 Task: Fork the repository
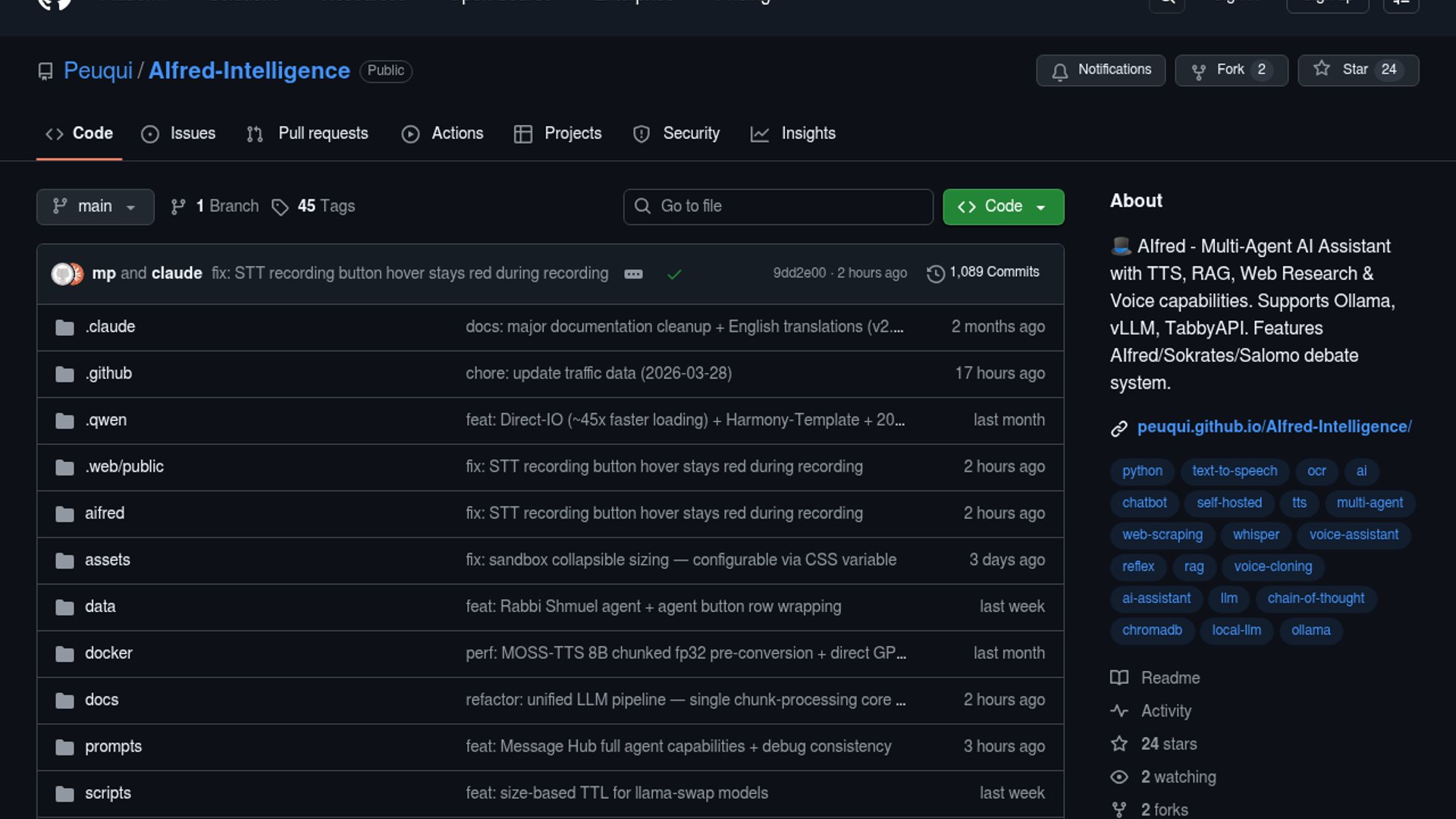pyautogui.click(x=1230, y=70)
